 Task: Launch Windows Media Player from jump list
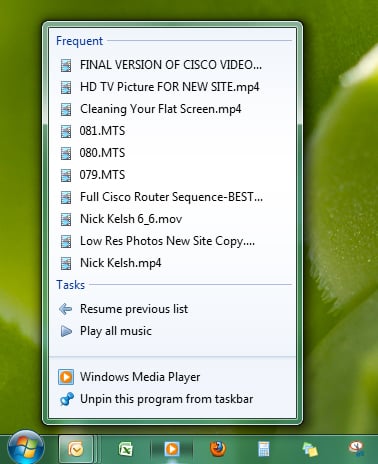172,377
